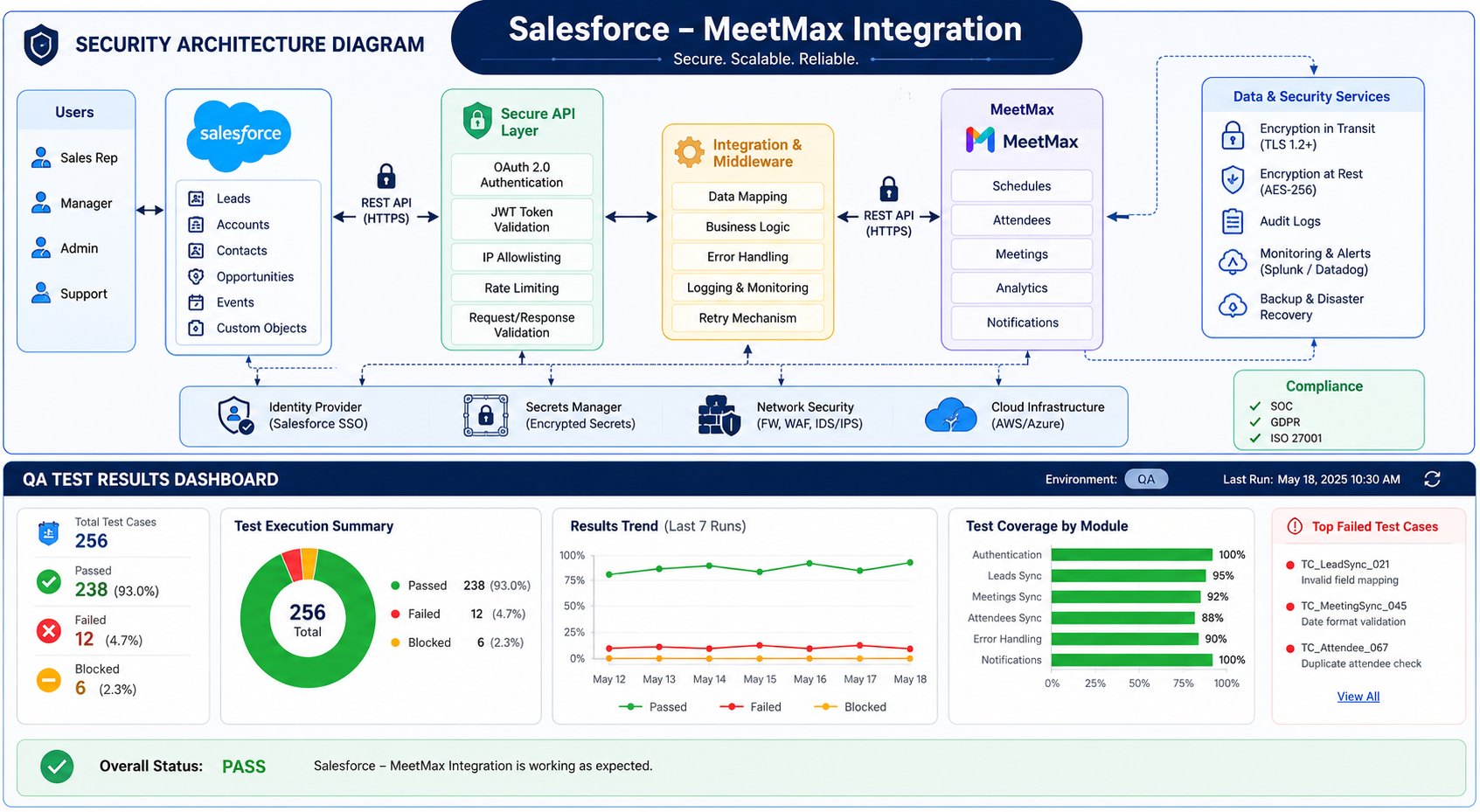Click the Events calendar icon
This screenshot has width=1480, height=812.
click(197, 302)
